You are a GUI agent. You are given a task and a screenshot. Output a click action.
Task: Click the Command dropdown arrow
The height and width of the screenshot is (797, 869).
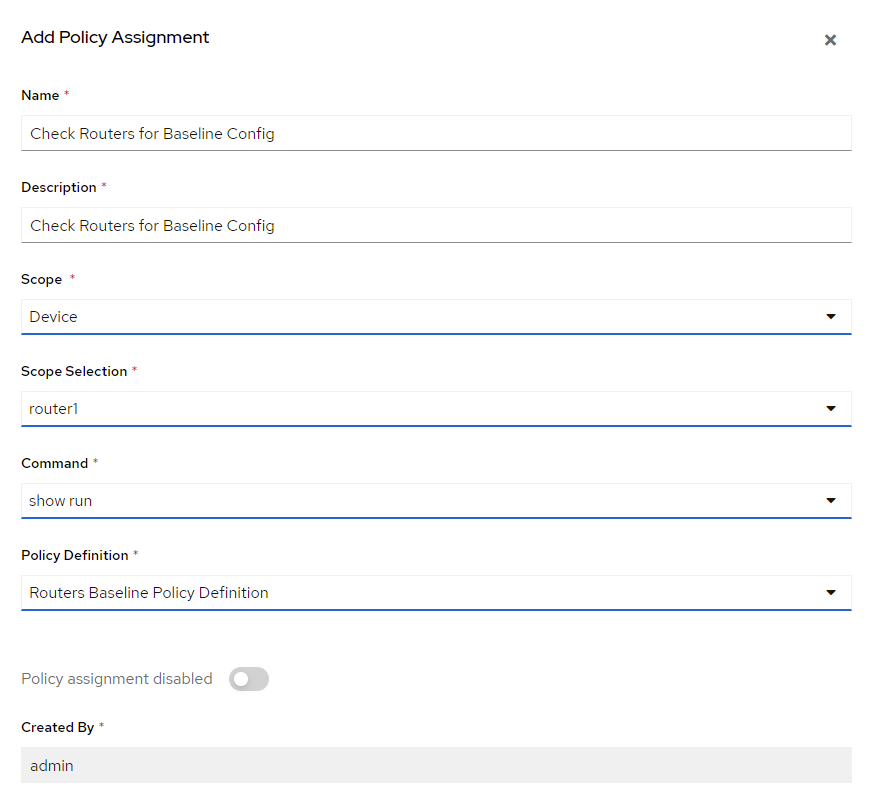coord(830,500)
